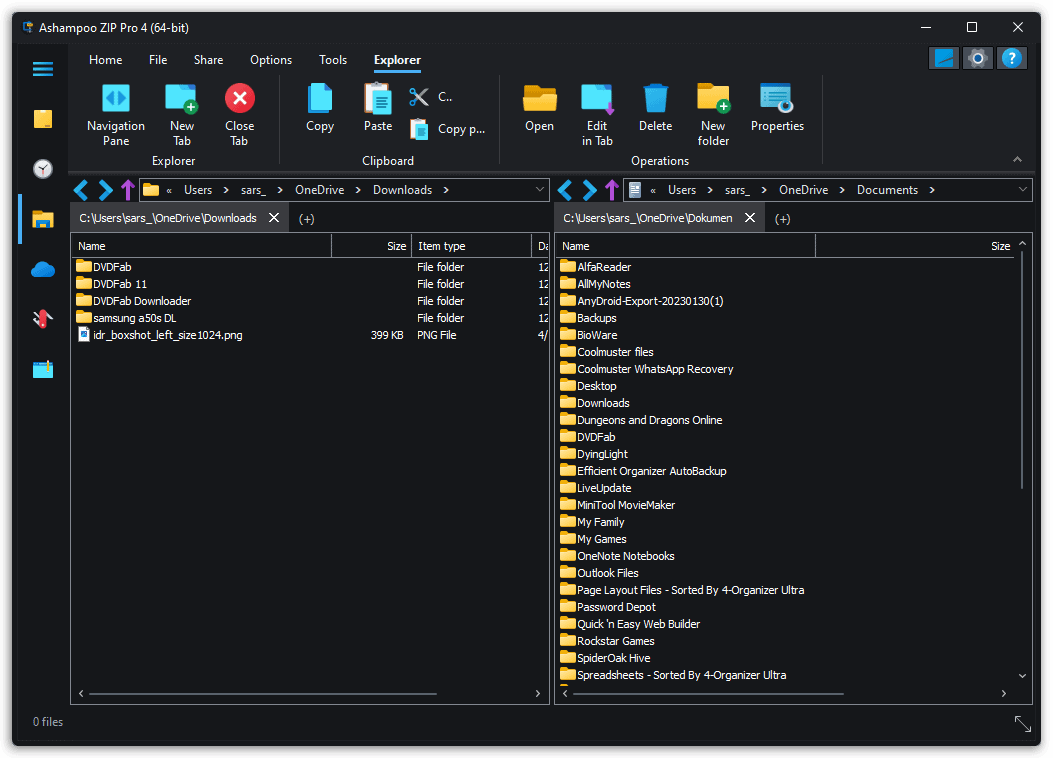This screenshot has width=1053, height=758.
Task: Expand chevron after OneDrive in left path
Action: click(358, 190)
